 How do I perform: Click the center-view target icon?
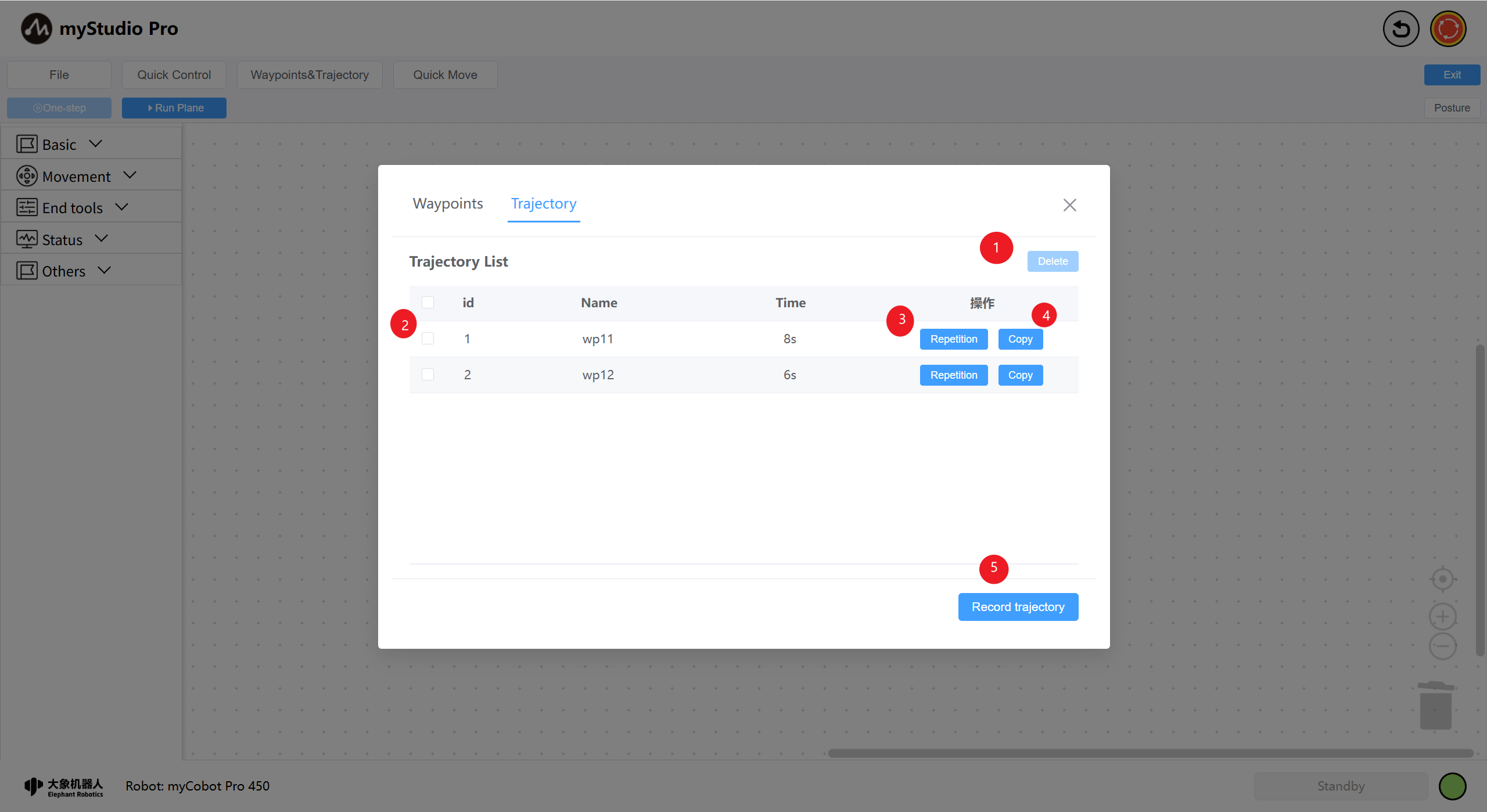[1442, 579]
